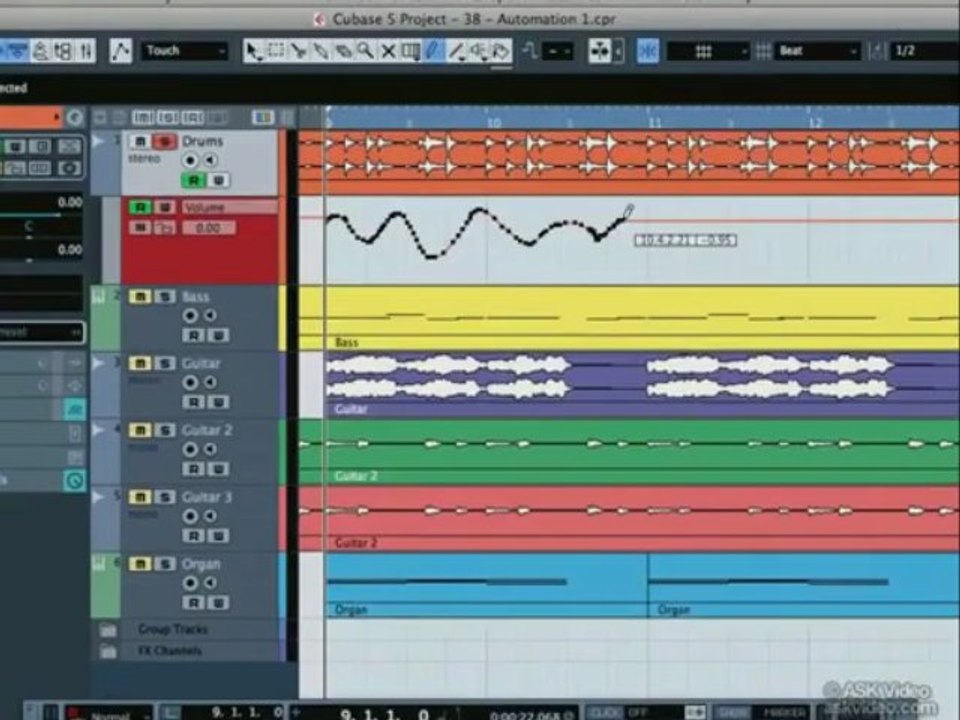
Task: Lock the Volume automation lane
Action: tap(164, 228)
